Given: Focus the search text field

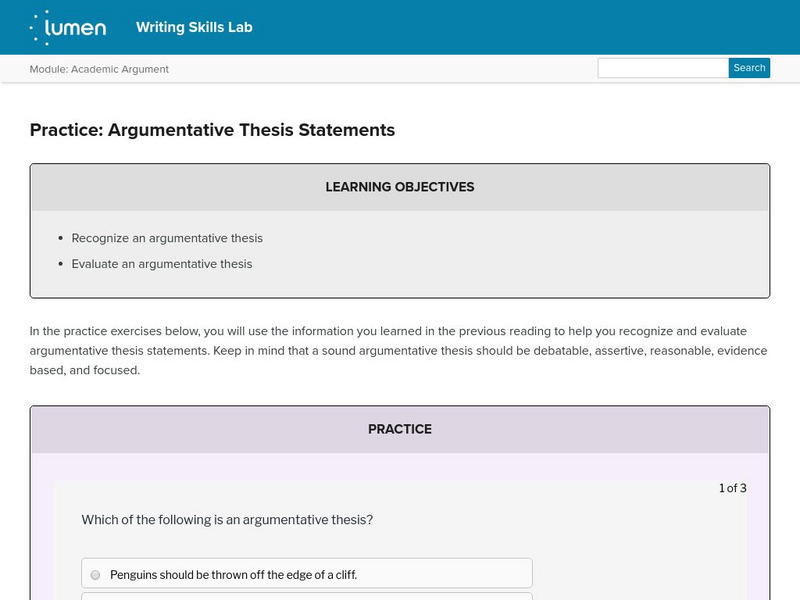Looking at the screenshot, I should pyautogui.click(x=663, y=68).
